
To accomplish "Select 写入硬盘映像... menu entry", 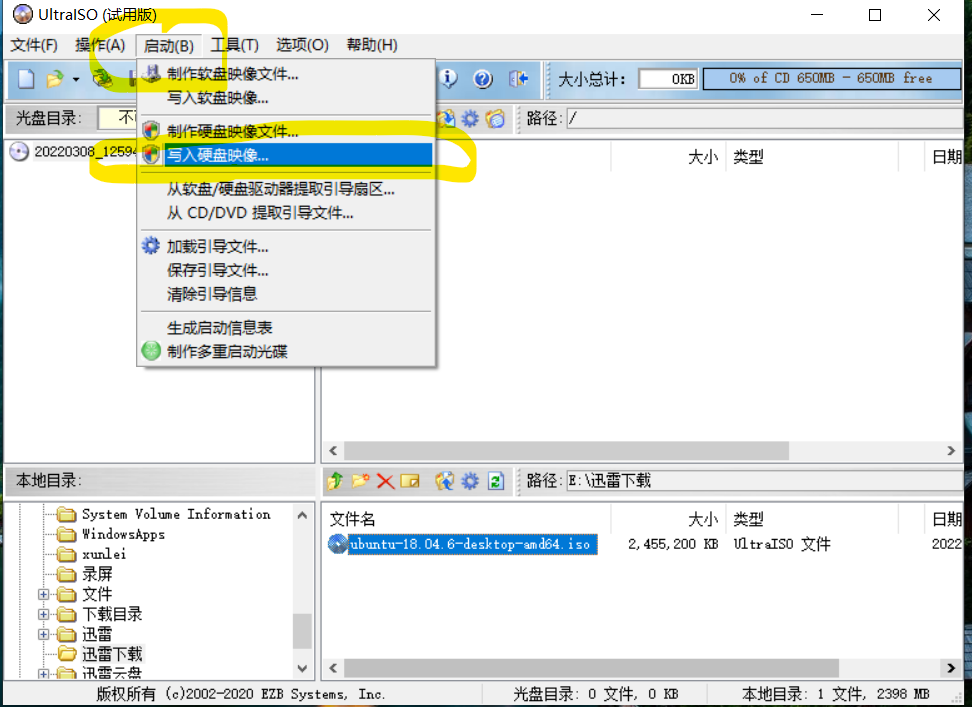I will pyautogui.click(x=286, y=155).
